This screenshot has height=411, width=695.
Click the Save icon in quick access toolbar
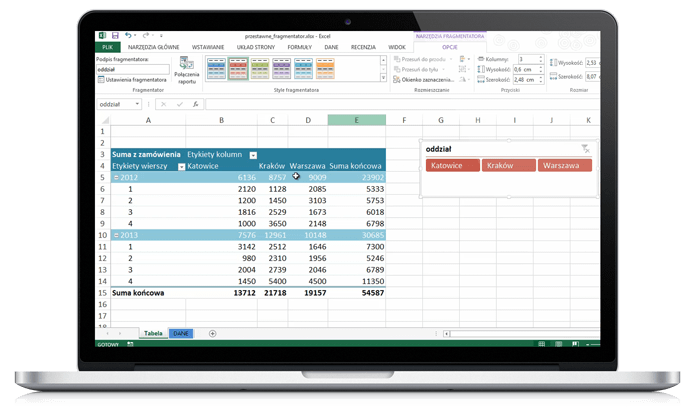click(x=117, y=36)
